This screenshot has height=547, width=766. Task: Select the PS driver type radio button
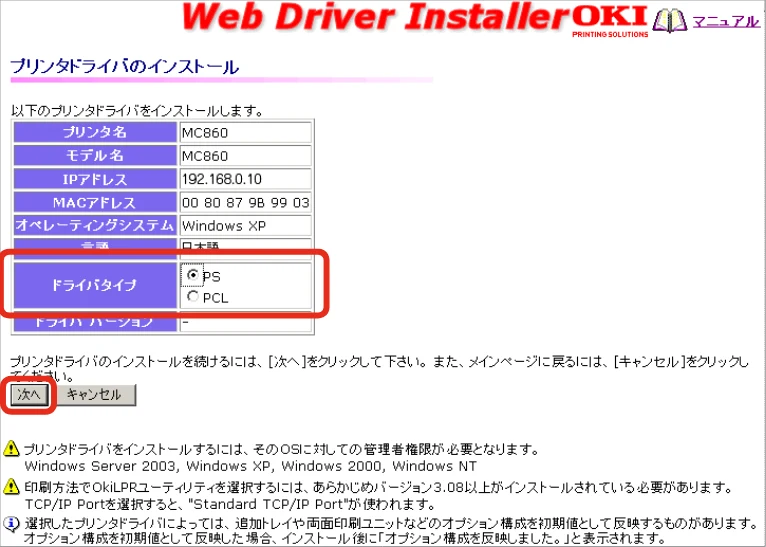(x=193, y=275)
